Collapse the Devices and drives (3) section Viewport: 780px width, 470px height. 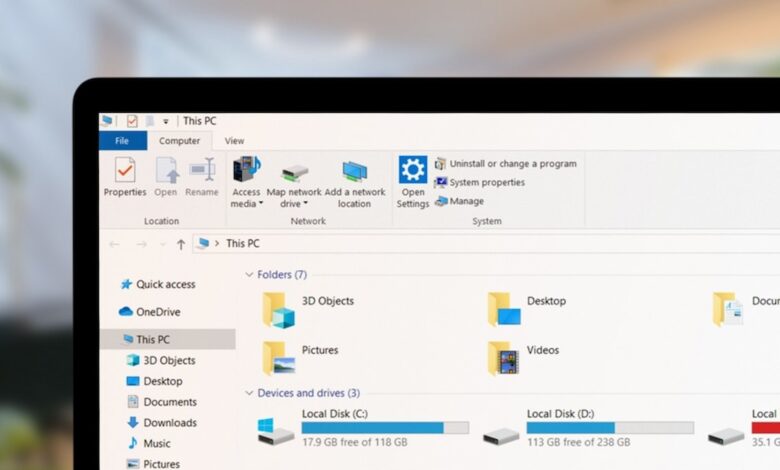coord(249,393)
